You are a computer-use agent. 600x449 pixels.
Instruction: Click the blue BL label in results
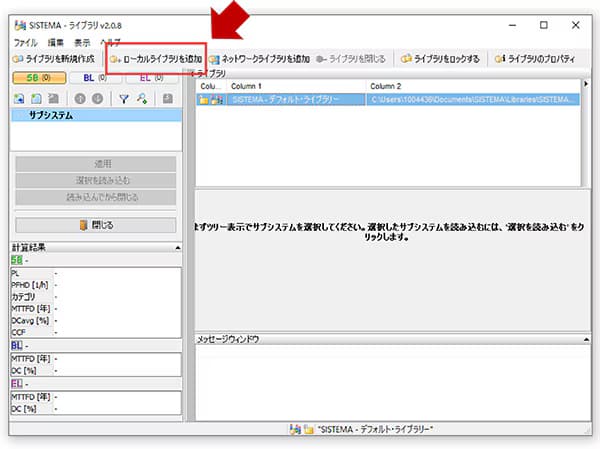pyautogui.click(x=16, y=346)
